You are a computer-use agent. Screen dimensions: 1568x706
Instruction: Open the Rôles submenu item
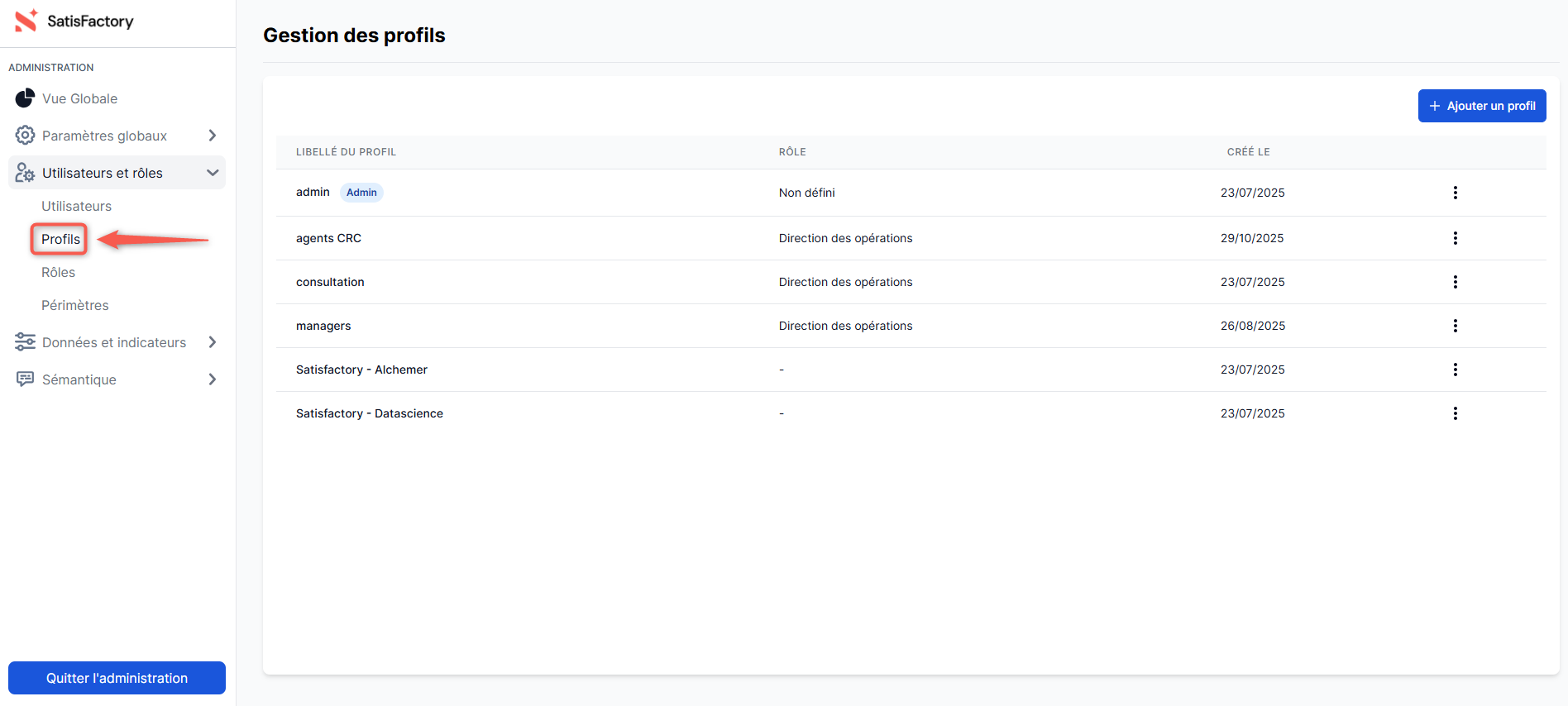(x=58, y=272)
